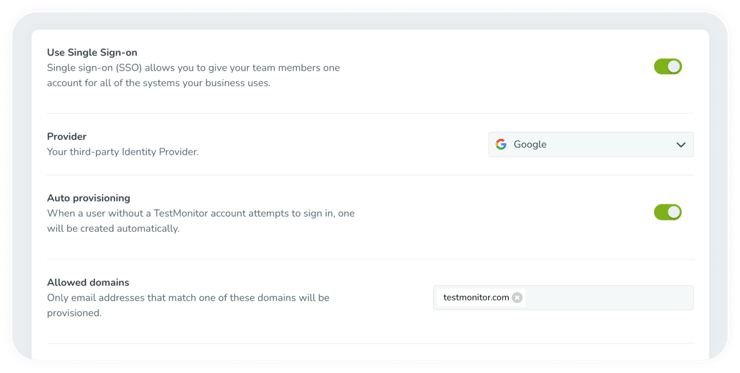Click the description about matching email addresses
Screen dimensions: 740x373
pyautogui.click(x=188, y=305)
